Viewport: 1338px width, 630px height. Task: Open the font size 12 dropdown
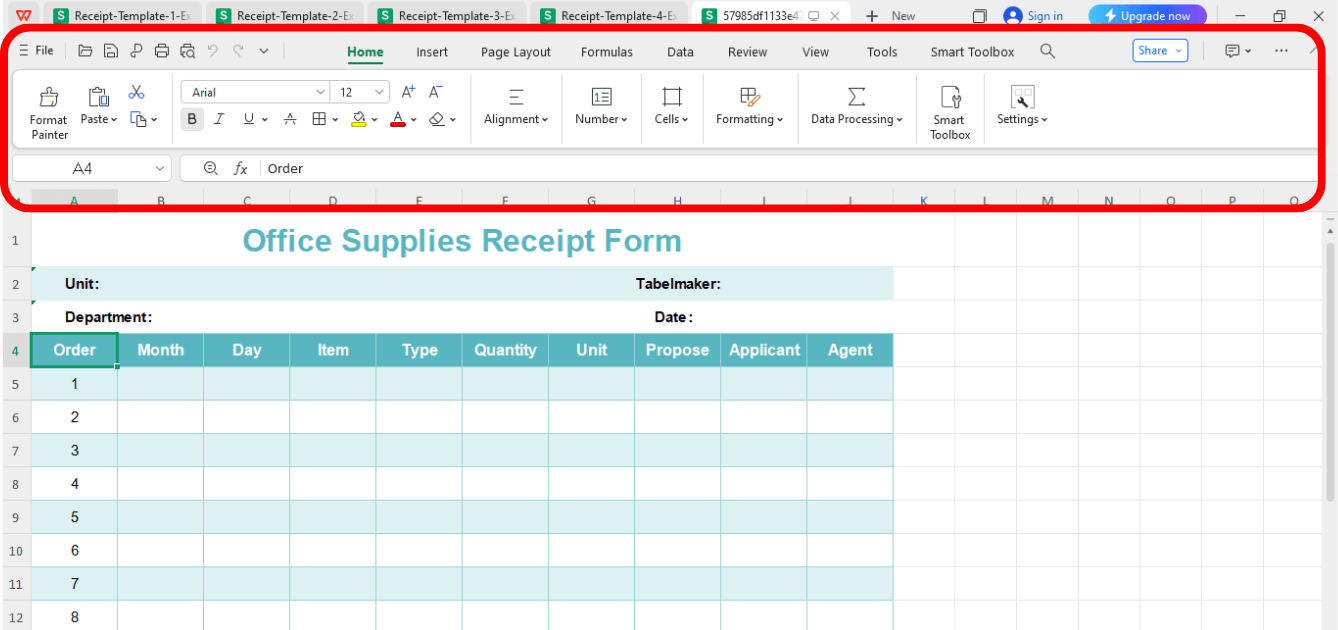click(379, 92)
